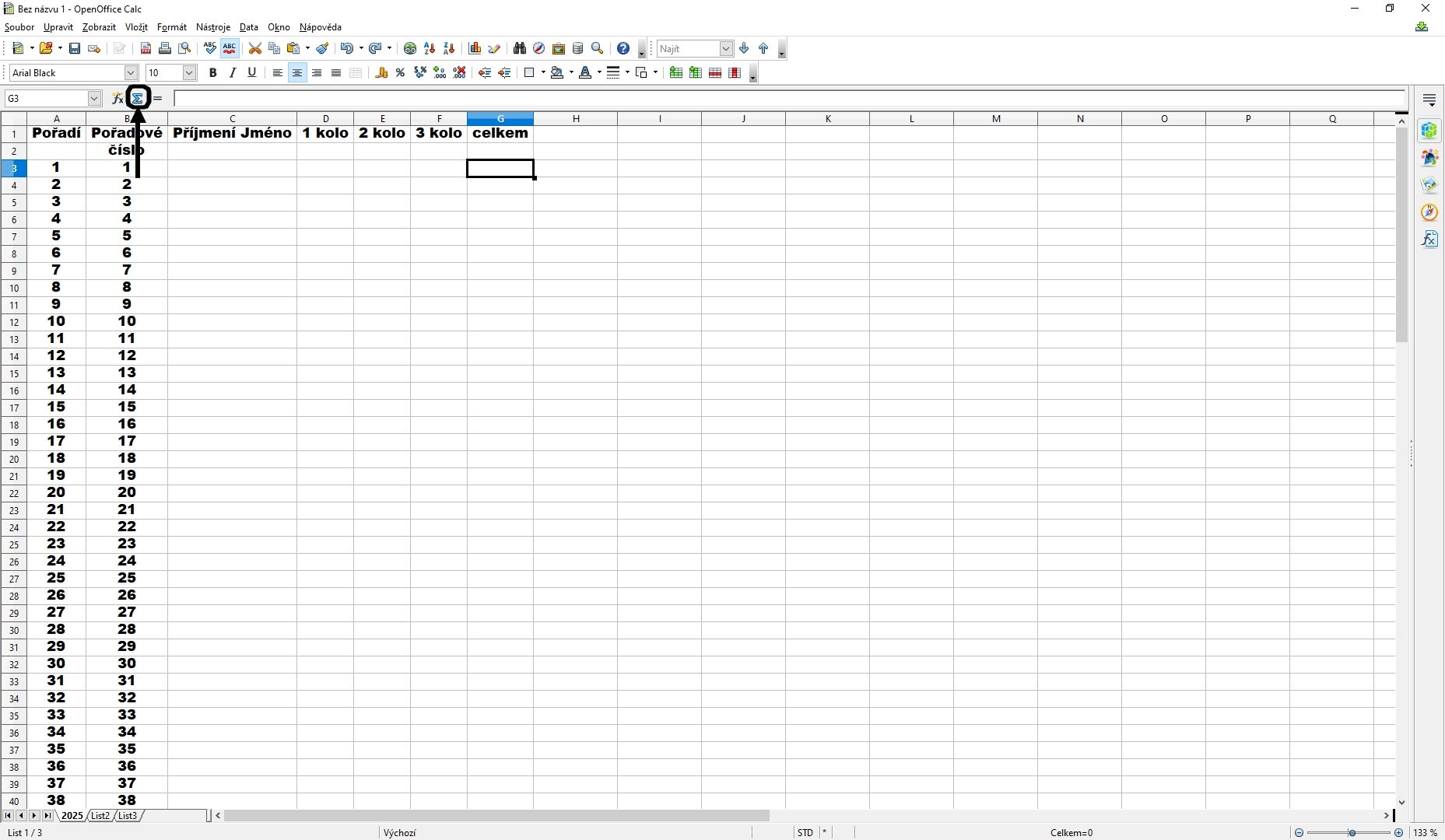Open the sidebar Functions panel icon
This screenshot has height=840, width=1445.
[x=1429, y=239]
